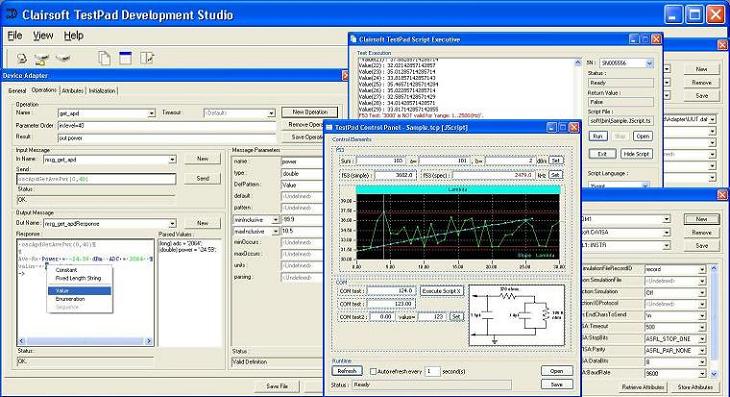Toggle the Autorefresh every checkbox
The width and height of the screenshot is (730, 397).
coord(373,371)
